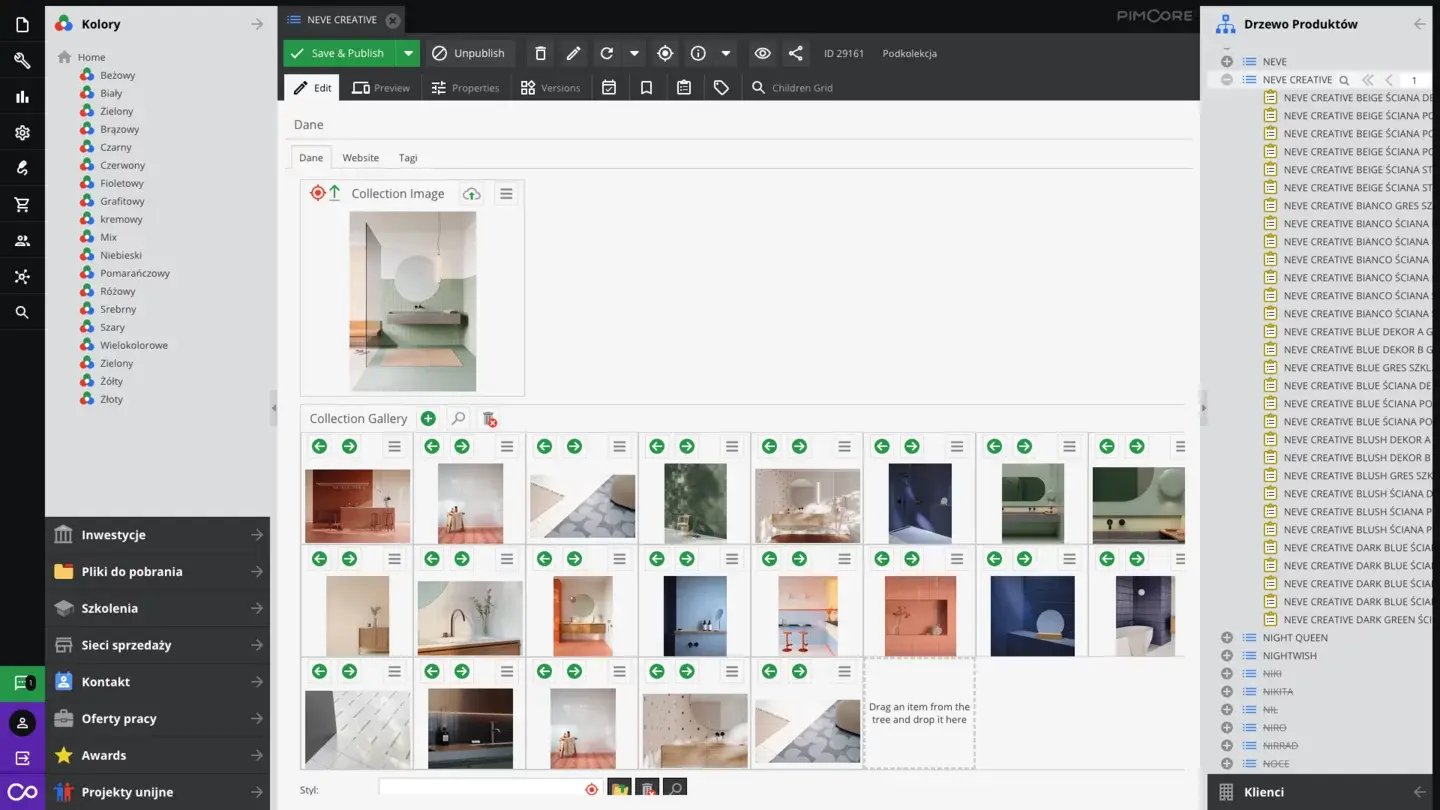The height and width of the screenshot is (810, 1440).
Task: Select the Czerwony color in tree
Action: pos(122,165)
